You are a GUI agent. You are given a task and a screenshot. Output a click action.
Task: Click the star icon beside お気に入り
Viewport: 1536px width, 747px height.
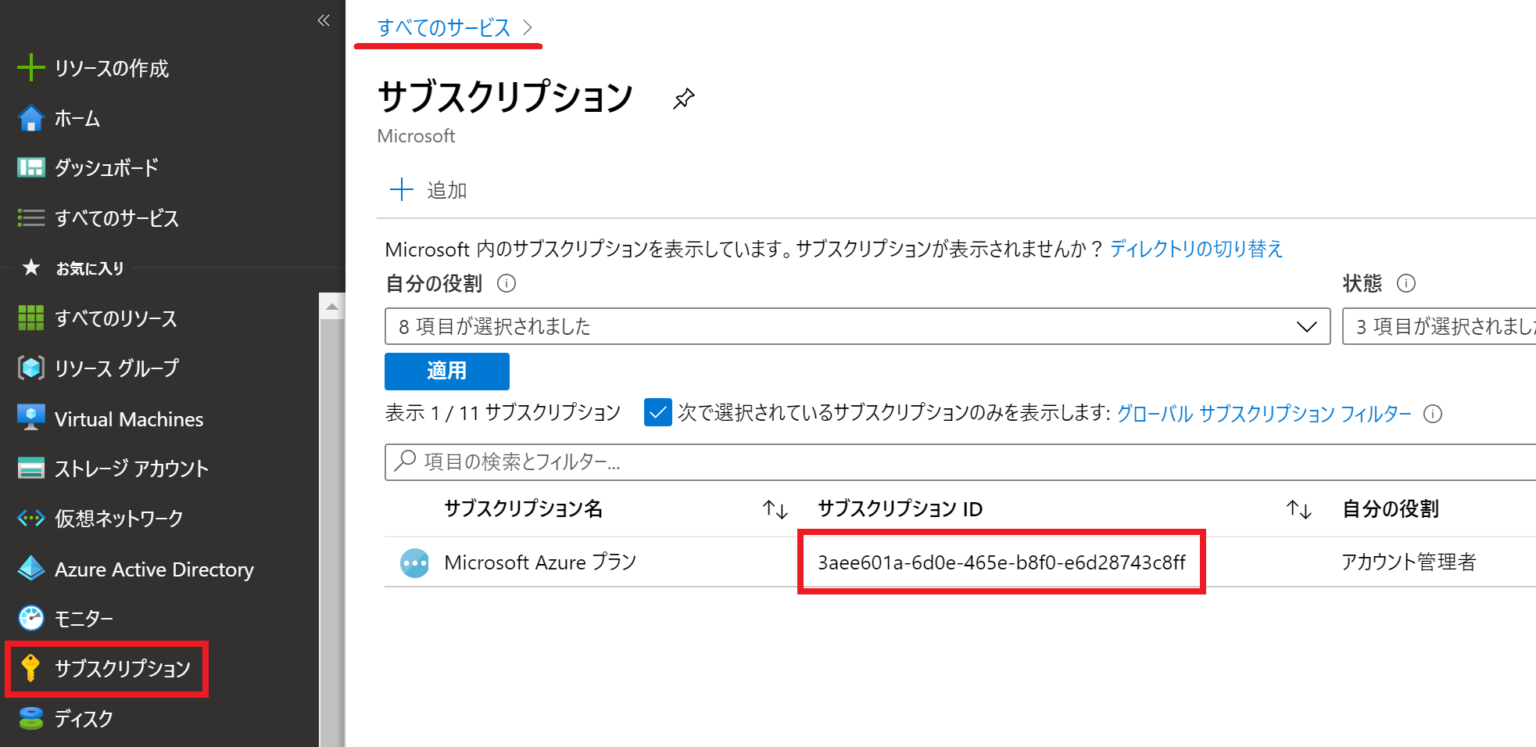31,268
